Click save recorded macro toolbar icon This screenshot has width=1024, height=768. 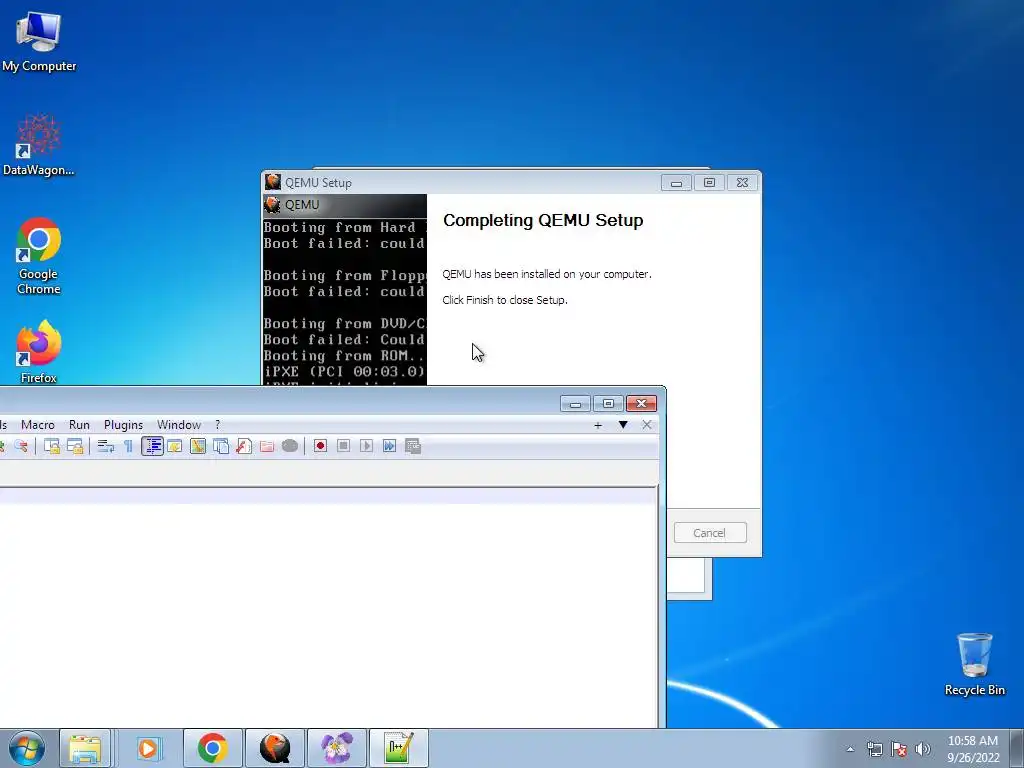click(x=413, y=446)
